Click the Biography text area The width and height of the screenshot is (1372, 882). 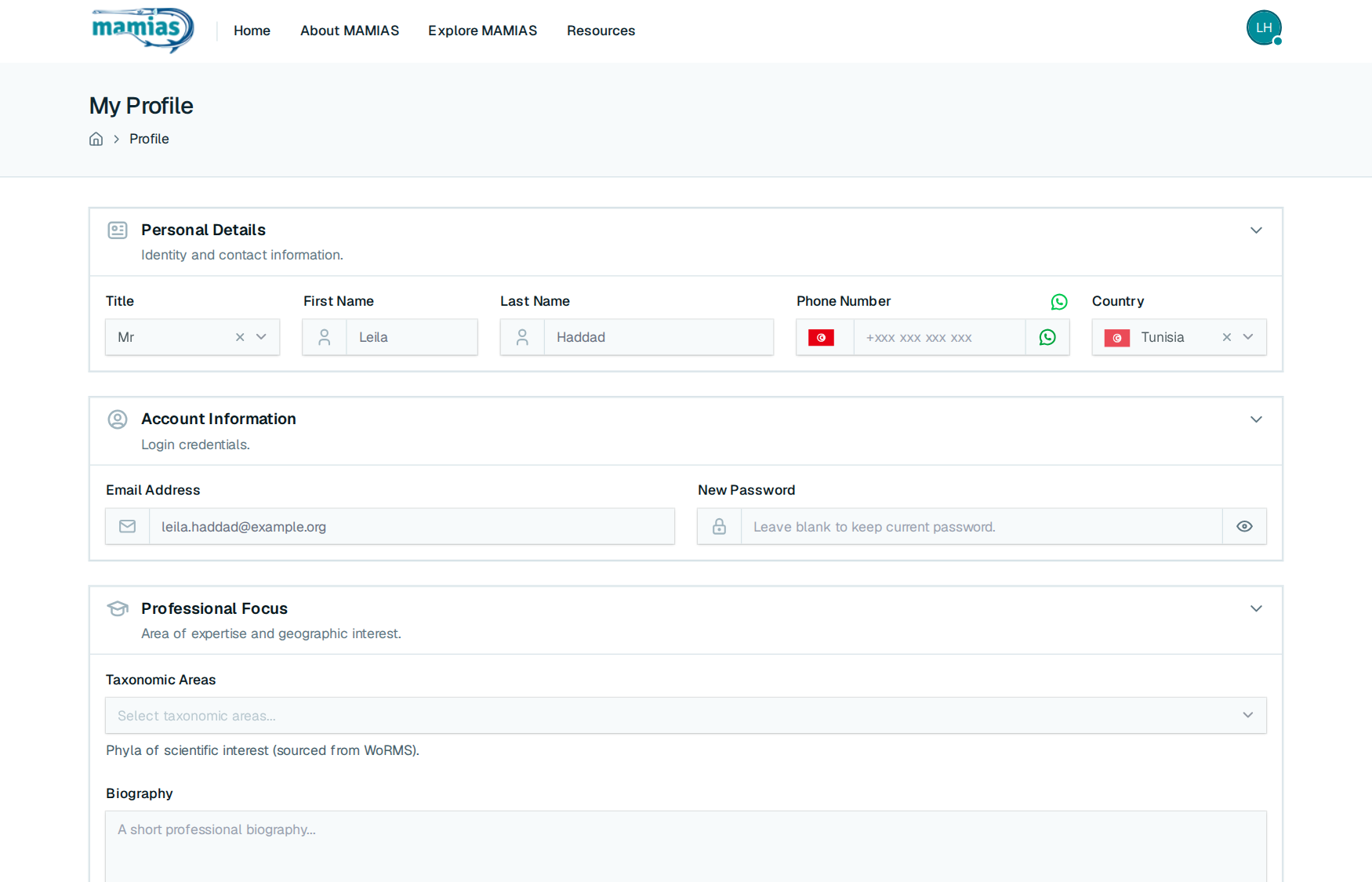coord(686,847)
